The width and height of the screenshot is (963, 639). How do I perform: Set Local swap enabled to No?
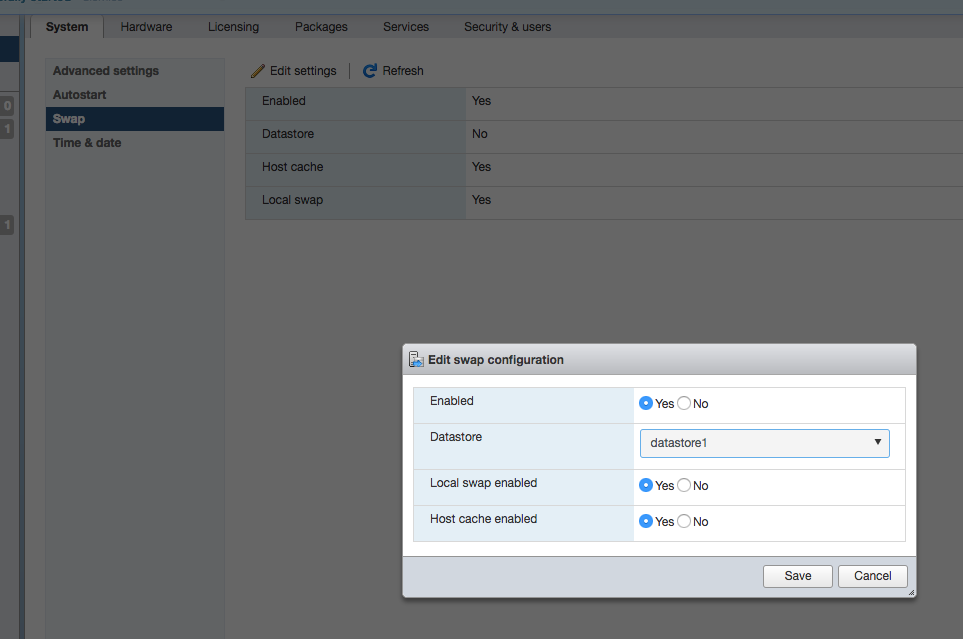click(x=684, y=485)
